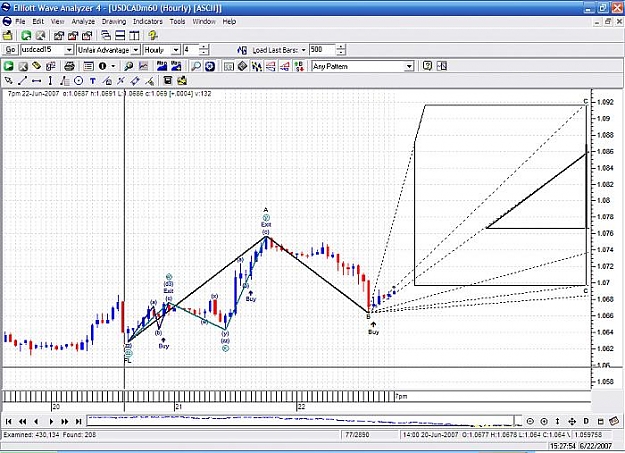Select the horizontal line drawing tool
Viewport: 625px width, 453px height.
click(36, 81)
